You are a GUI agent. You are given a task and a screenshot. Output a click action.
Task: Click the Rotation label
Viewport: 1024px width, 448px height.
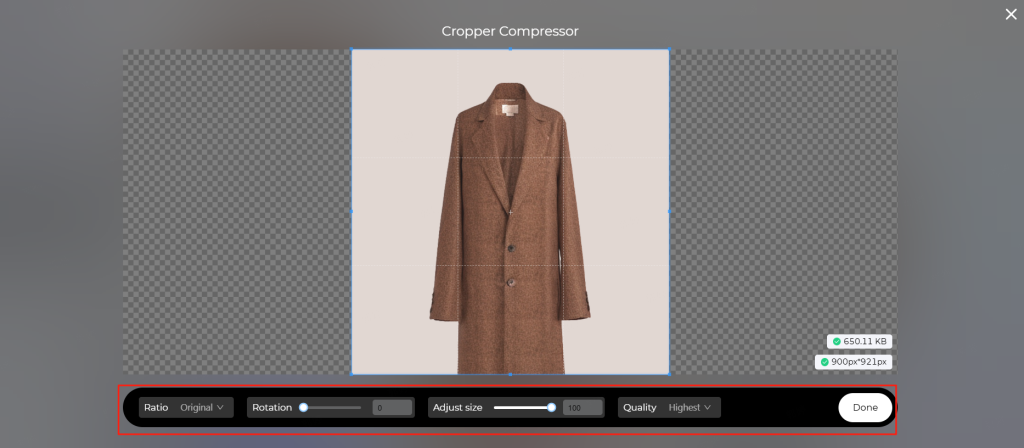click(272, 408)
